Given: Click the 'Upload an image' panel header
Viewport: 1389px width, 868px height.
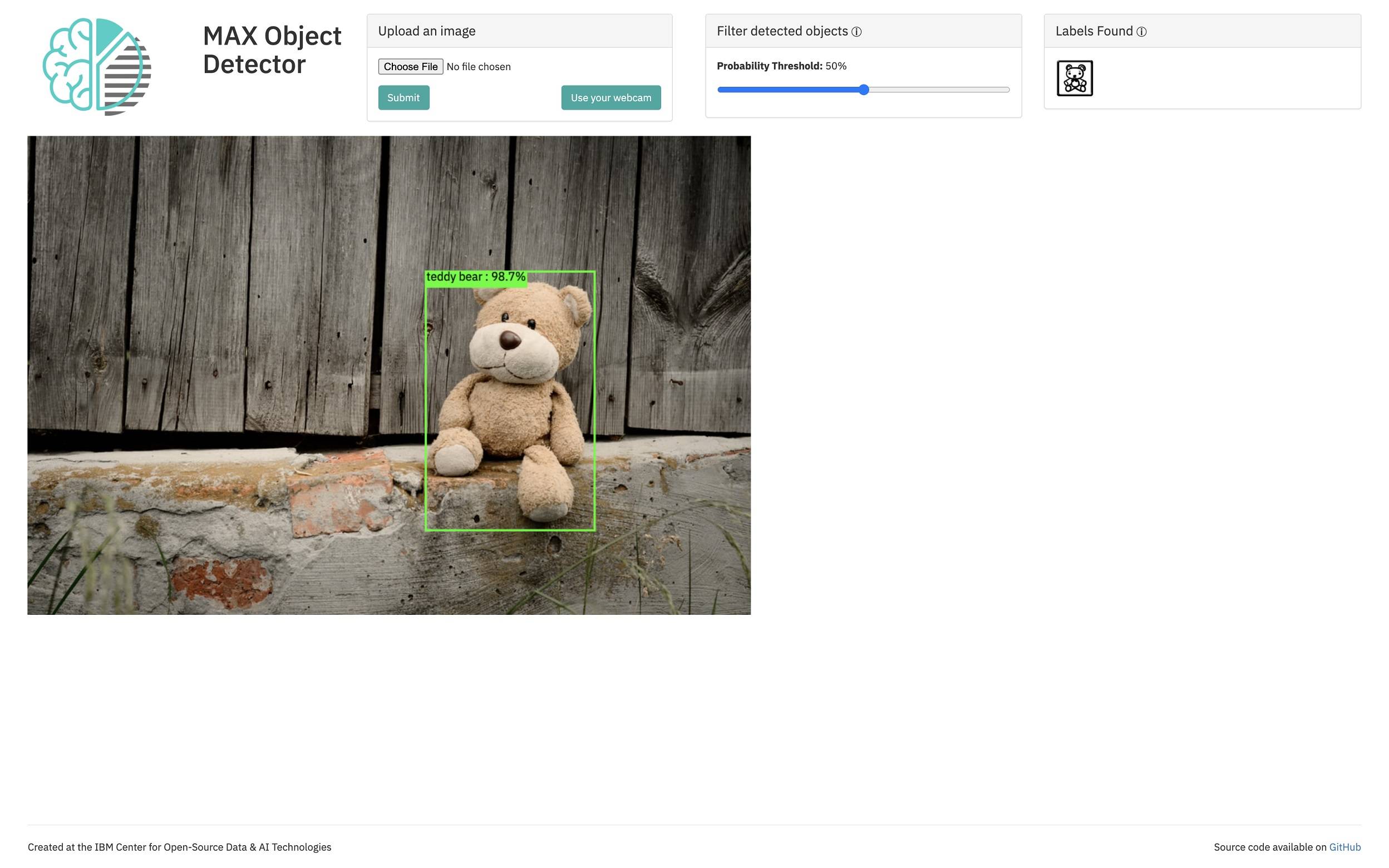Looking at the screenshot, I should [x=426, y=31].
